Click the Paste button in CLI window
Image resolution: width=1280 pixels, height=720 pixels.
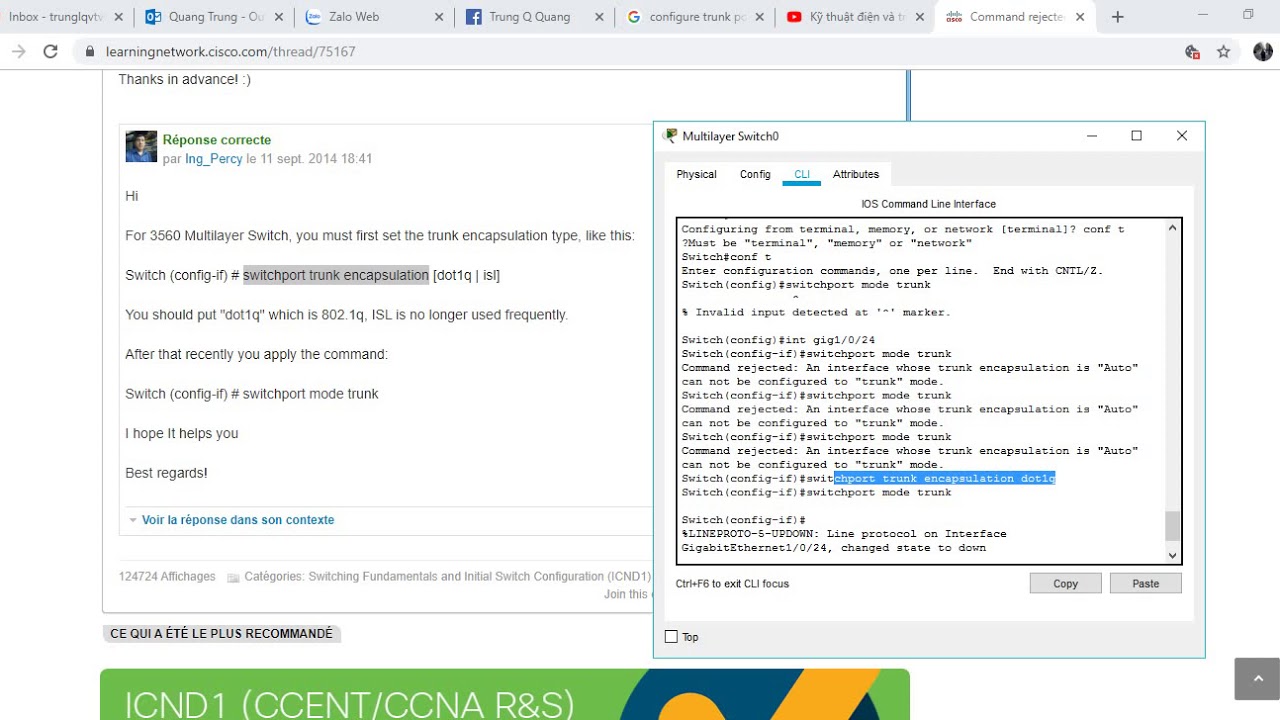click(x=1145, y=584)
